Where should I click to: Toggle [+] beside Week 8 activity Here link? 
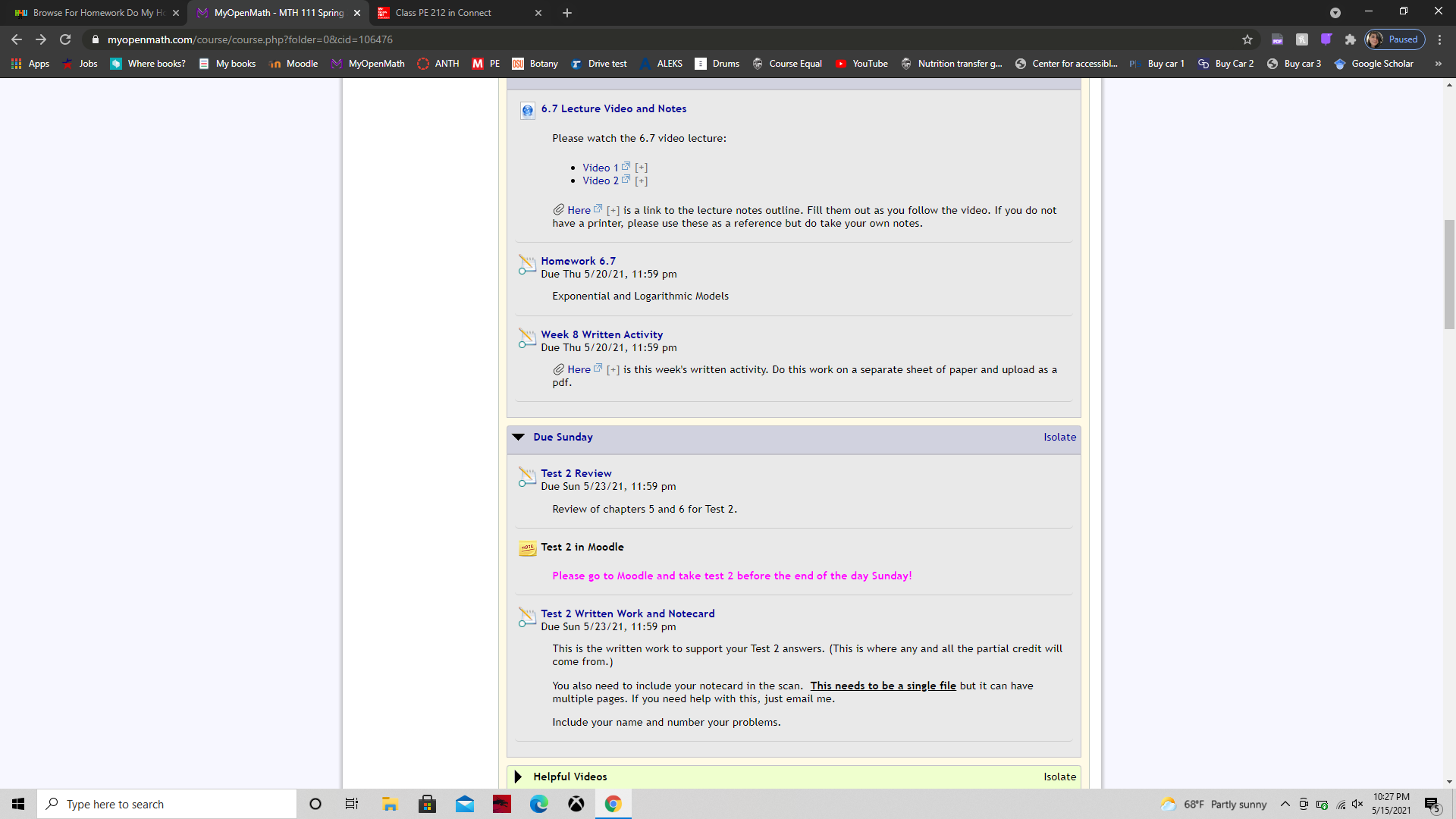613,370
